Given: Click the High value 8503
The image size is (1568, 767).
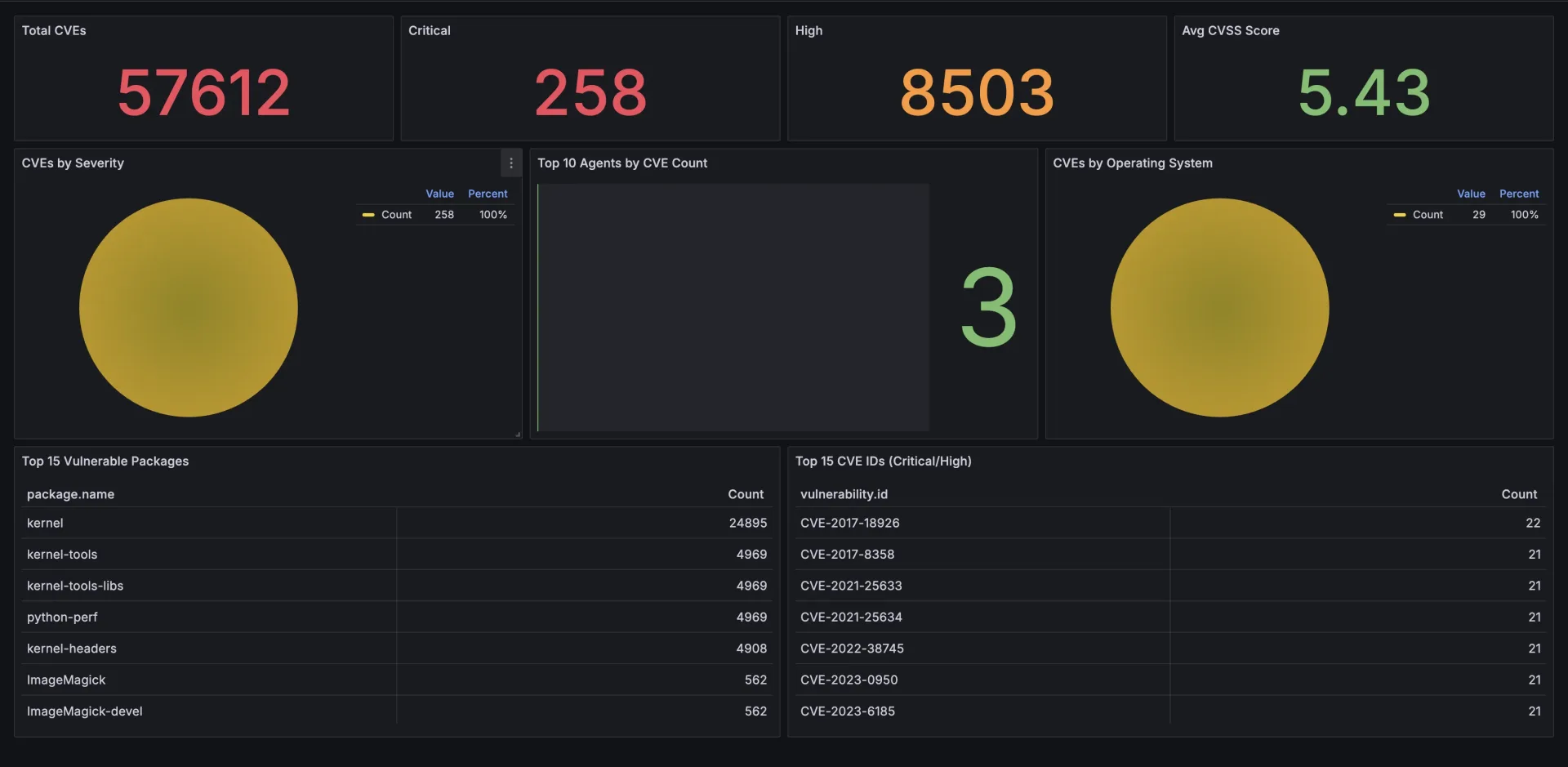Looking at the screenshot, I should [977, 92].
